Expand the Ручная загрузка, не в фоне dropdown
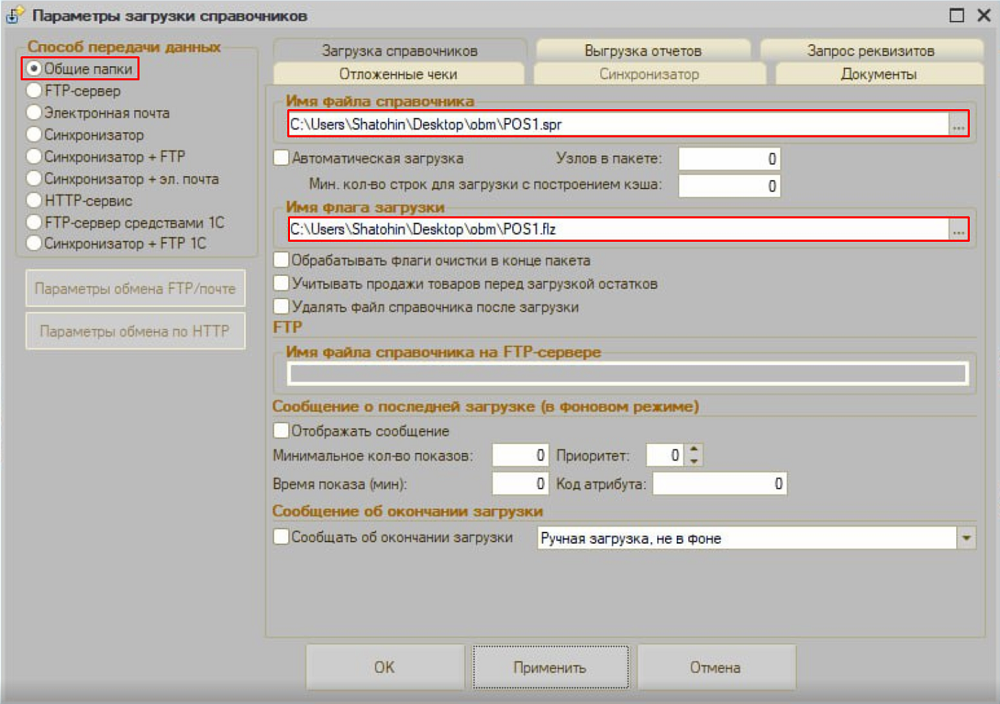Viewport: 1000px width, 704px height. [966, 538]
